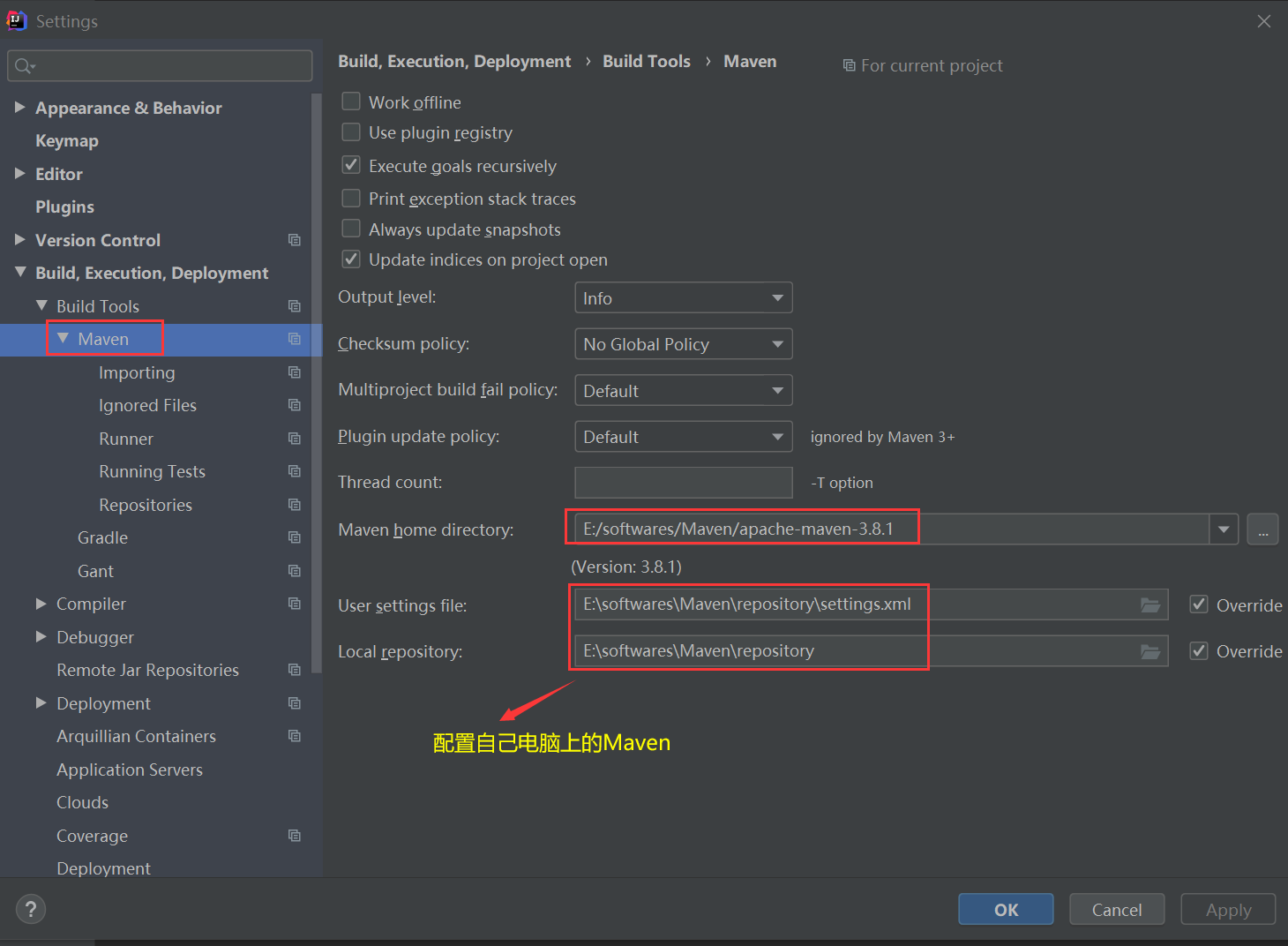Click project-level icon beside Compiler
This screenshot has width=1288, height=946.
295,604
